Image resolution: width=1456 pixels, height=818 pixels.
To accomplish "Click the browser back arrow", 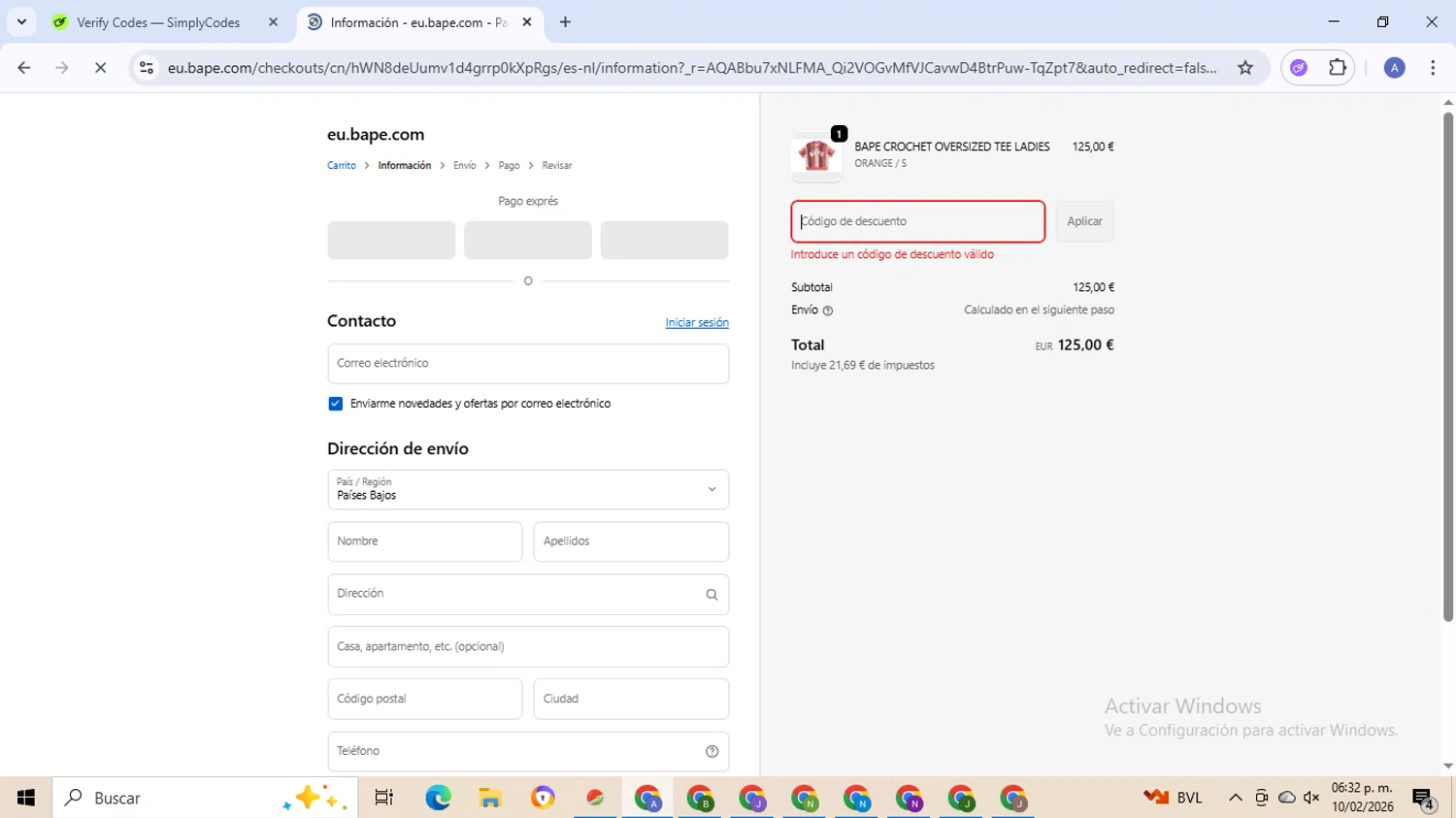I will [24, 68].
